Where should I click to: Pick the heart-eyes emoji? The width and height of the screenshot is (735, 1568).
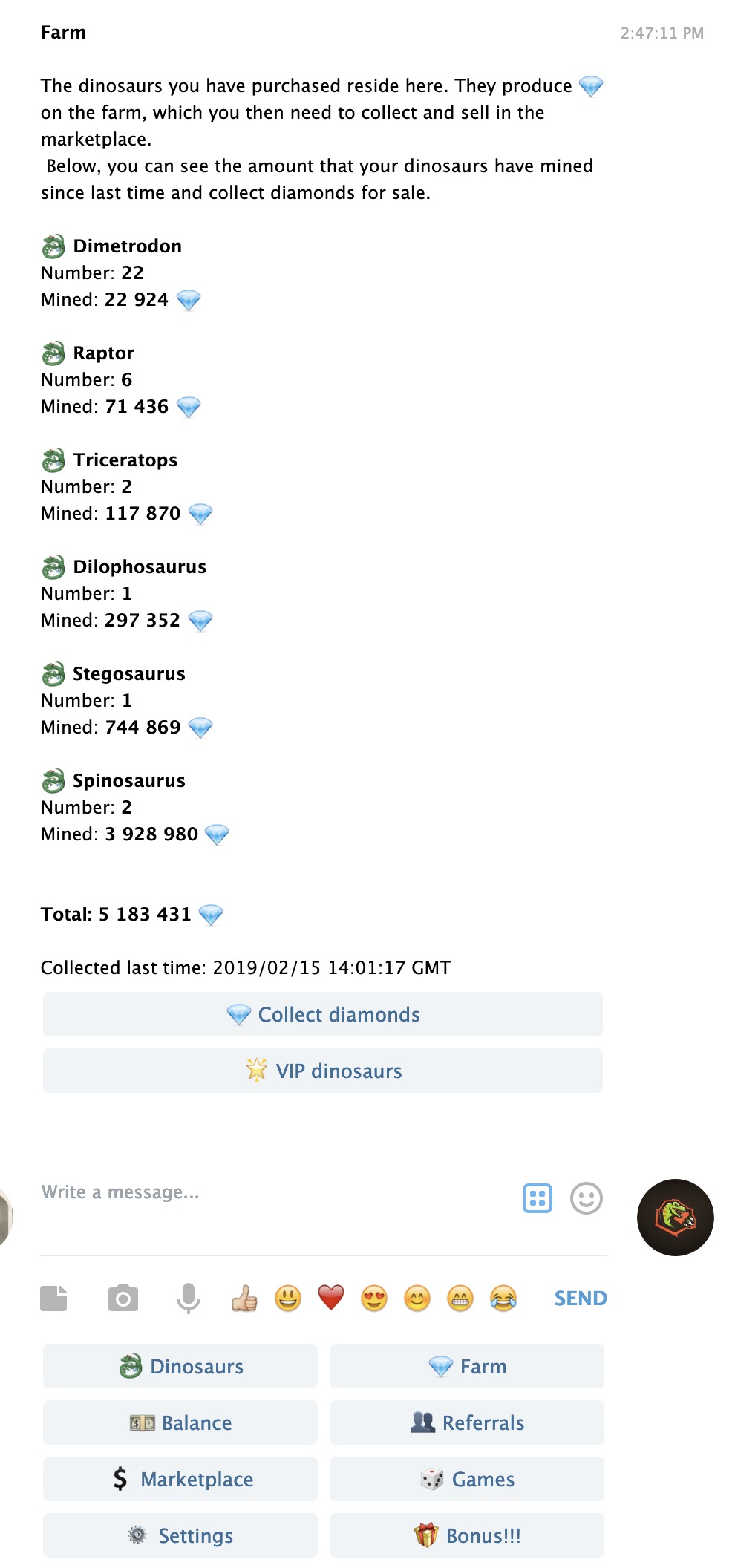point(374,1298)
